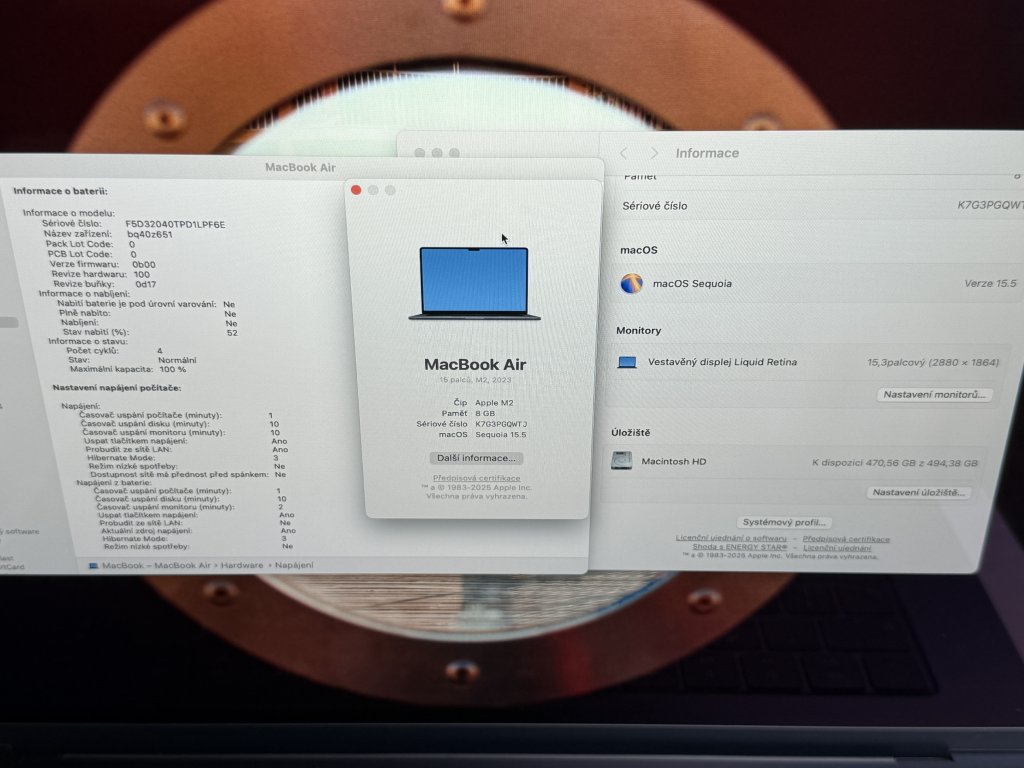The width and height of the screenshot is (1024, 768).
Task: Click Revize hardwaru 100 row
Action: click(x=101, y=274)
